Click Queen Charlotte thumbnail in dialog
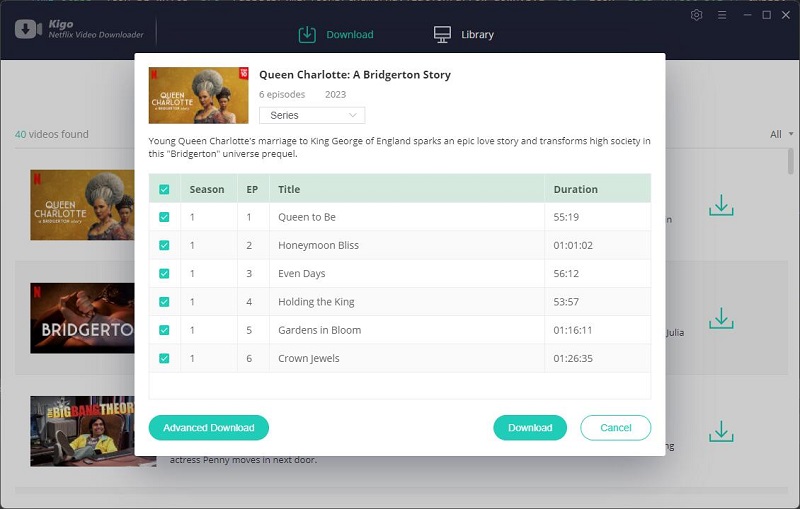 pyautogui.click(x=198, y=95)
